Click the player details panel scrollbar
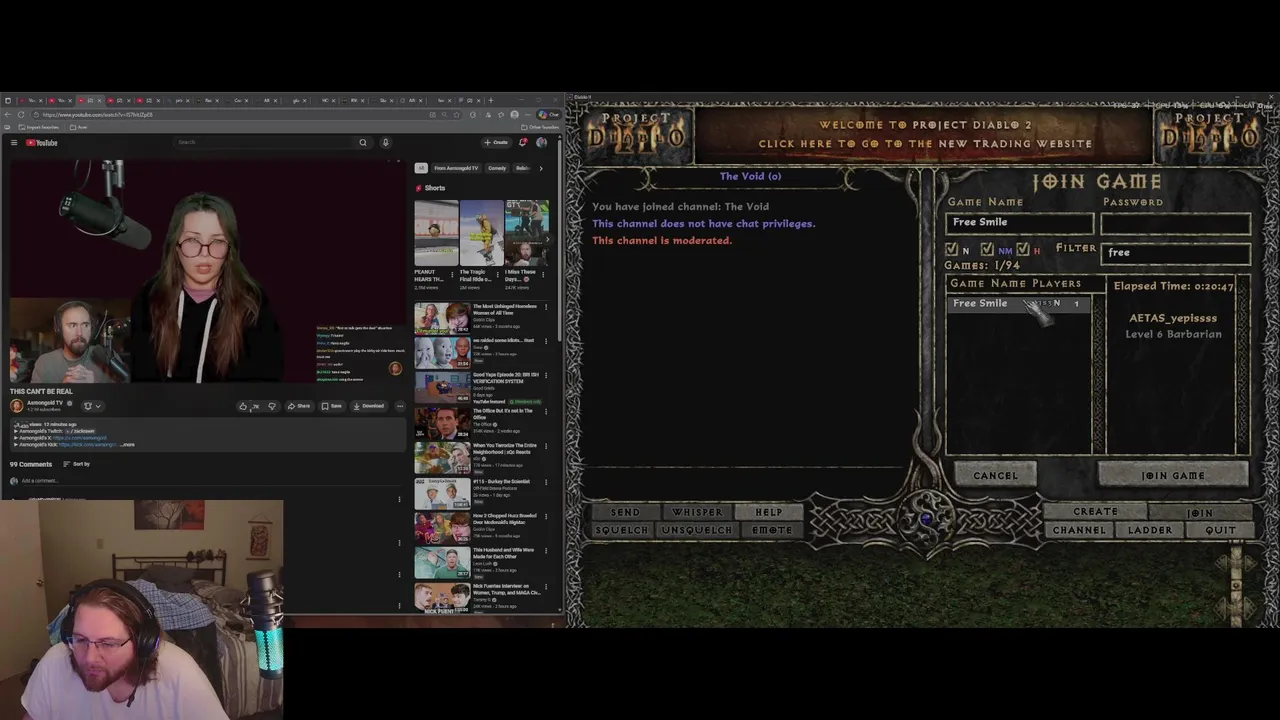 click(1243, 365)
